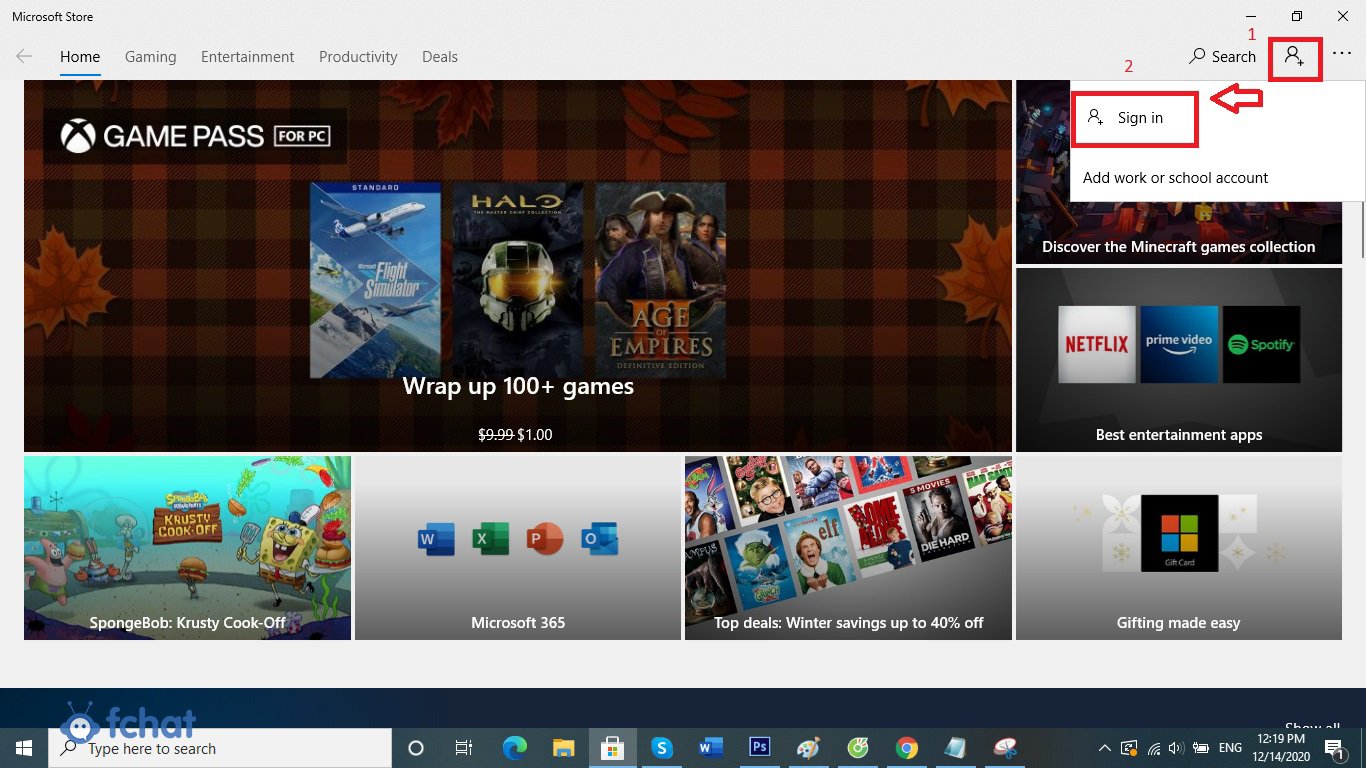Switch to the Gaming tab
Screen dimensions: 1366x768
[150, 57]
